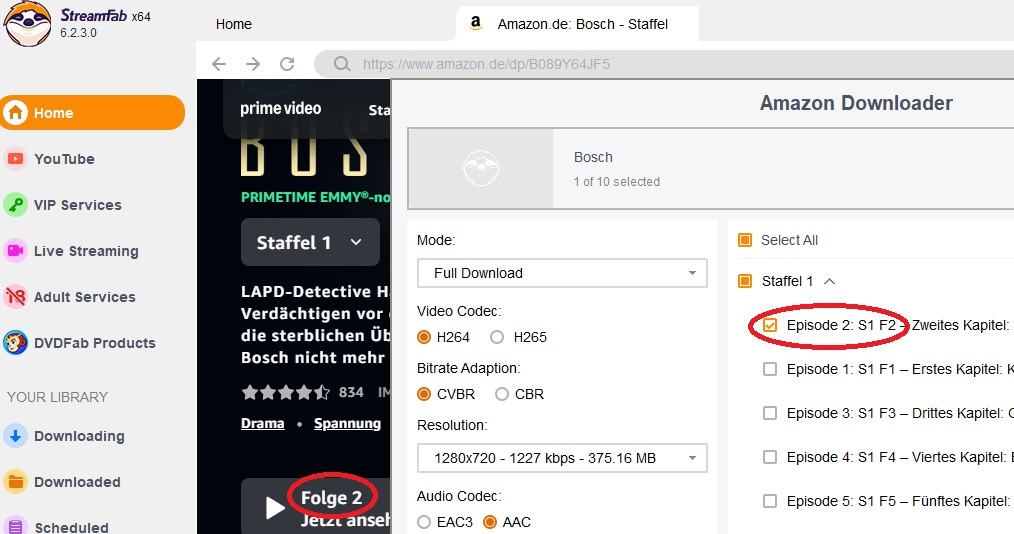Select CVBR bitrate adaption

click(x=424, y=394)
